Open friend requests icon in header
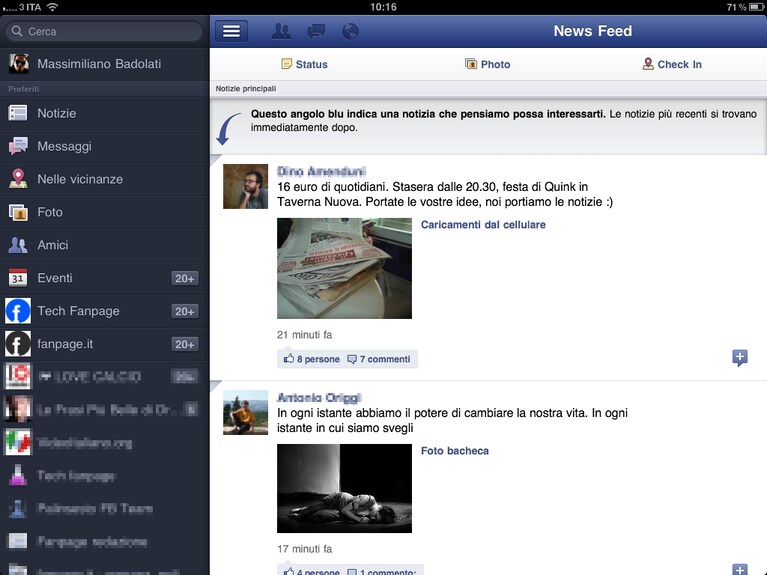This screenshot has width=767, height=575. click(281, 31)
